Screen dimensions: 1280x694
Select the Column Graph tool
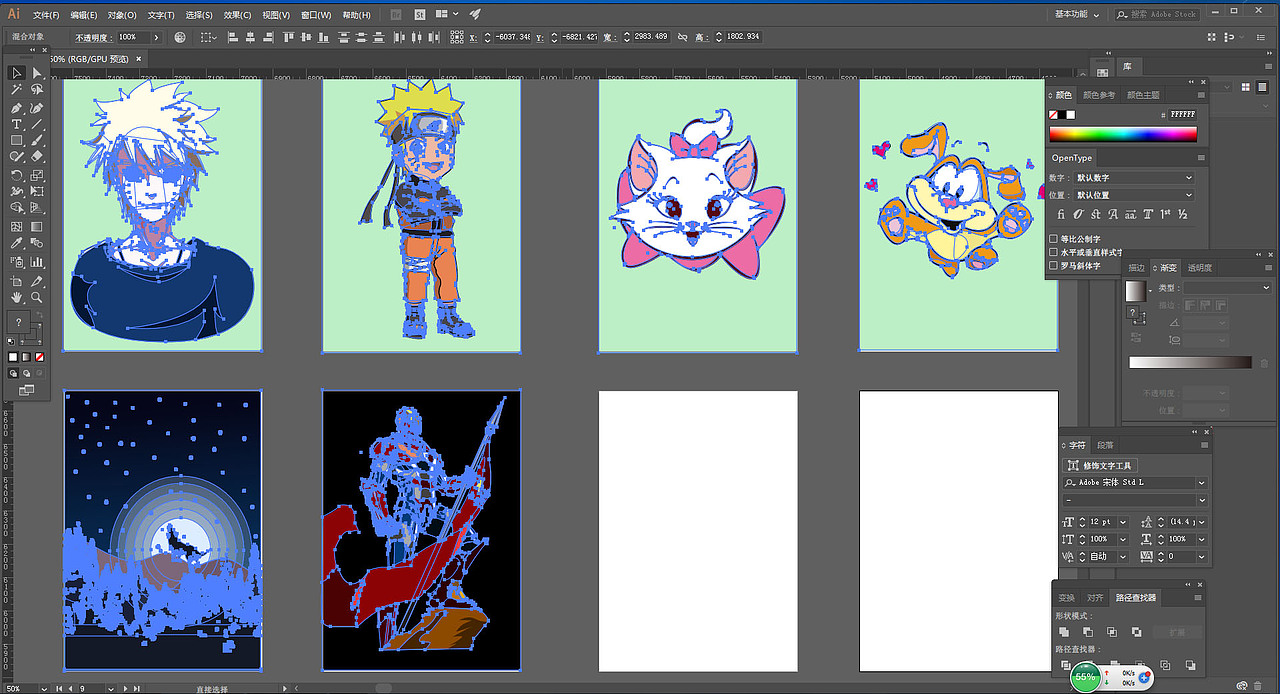coord(37,262)
